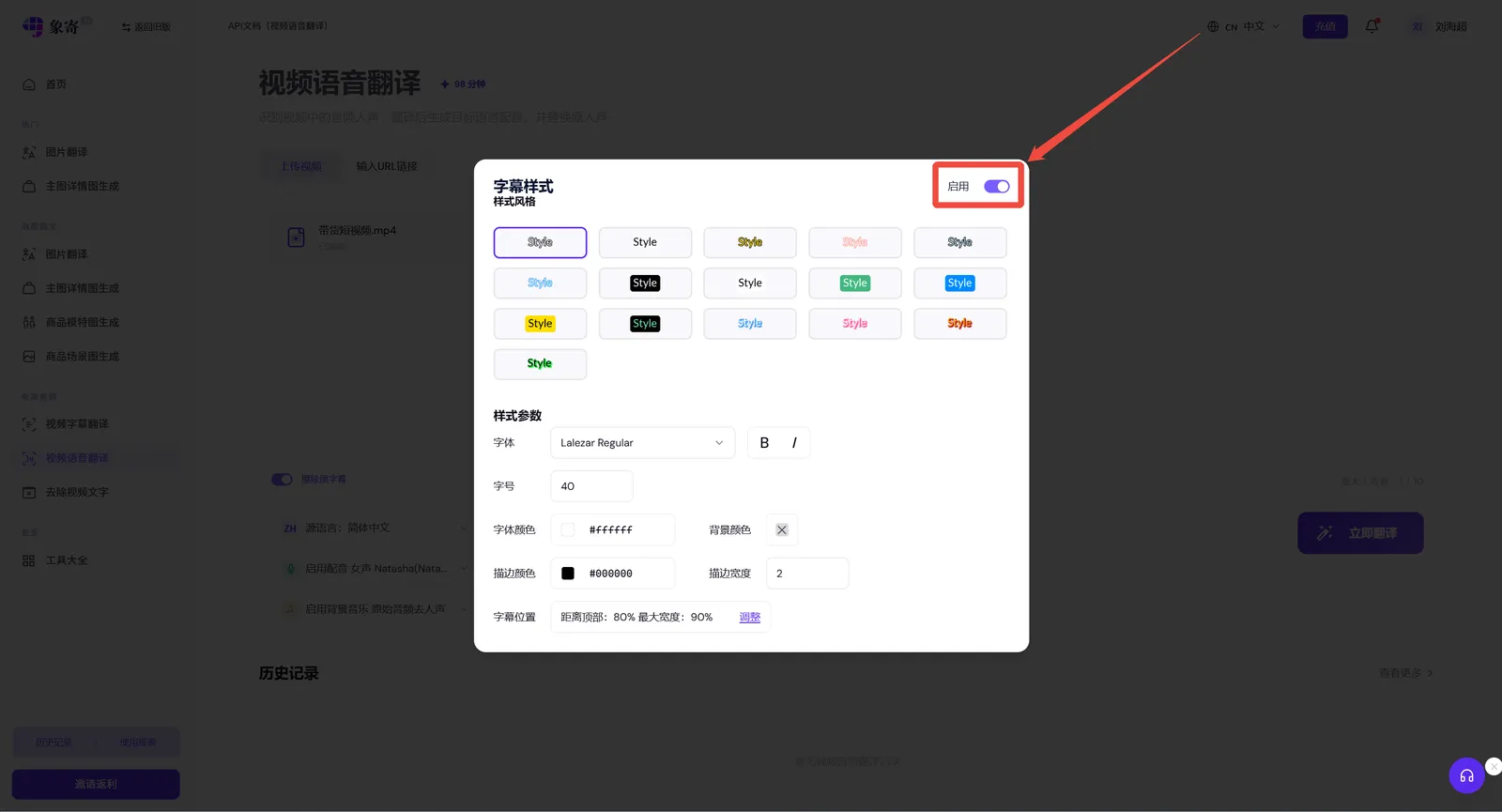
Task: Click the microphone icon beside 启用配音
Action: [x=290, y=569]
